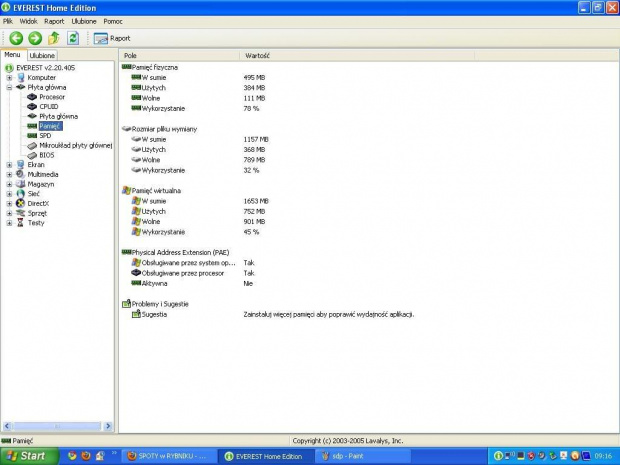620x465 pixels.
Task: Switch to the sdp - Paint taskbar window
Action: pos(363,456)
